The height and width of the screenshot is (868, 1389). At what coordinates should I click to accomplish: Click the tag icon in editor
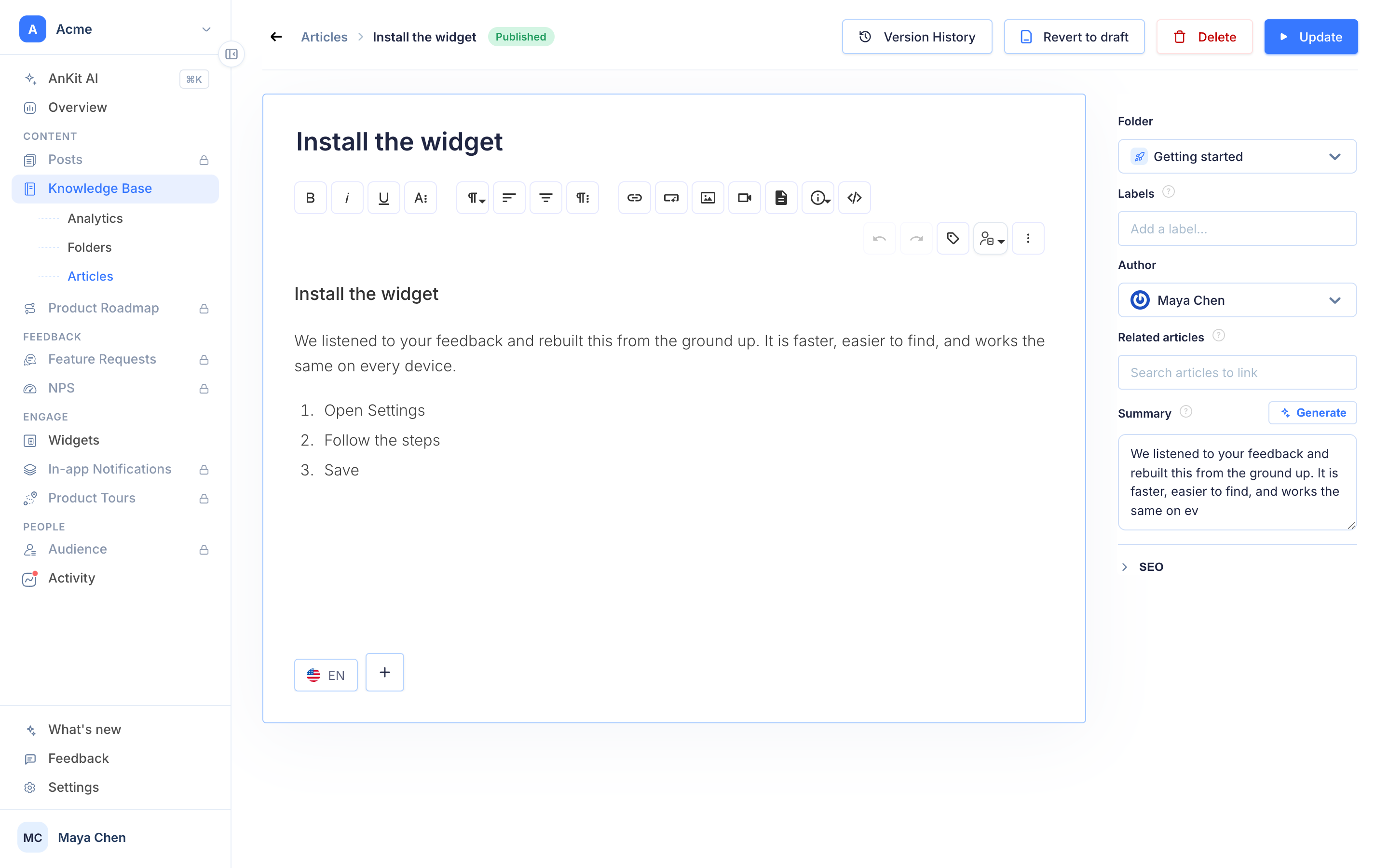tap(953, 238)
